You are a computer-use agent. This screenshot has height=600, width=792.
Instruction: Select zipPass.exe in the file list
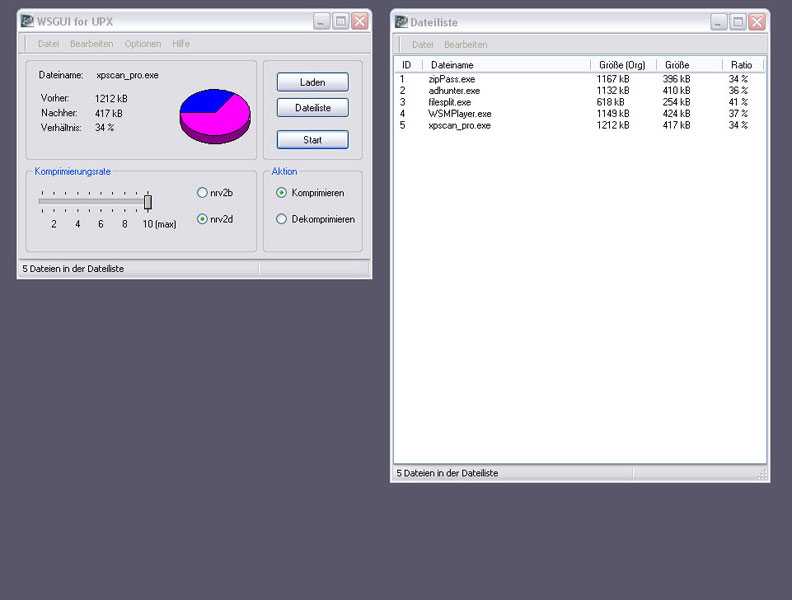pyautogui.click(x=450, y=79)
